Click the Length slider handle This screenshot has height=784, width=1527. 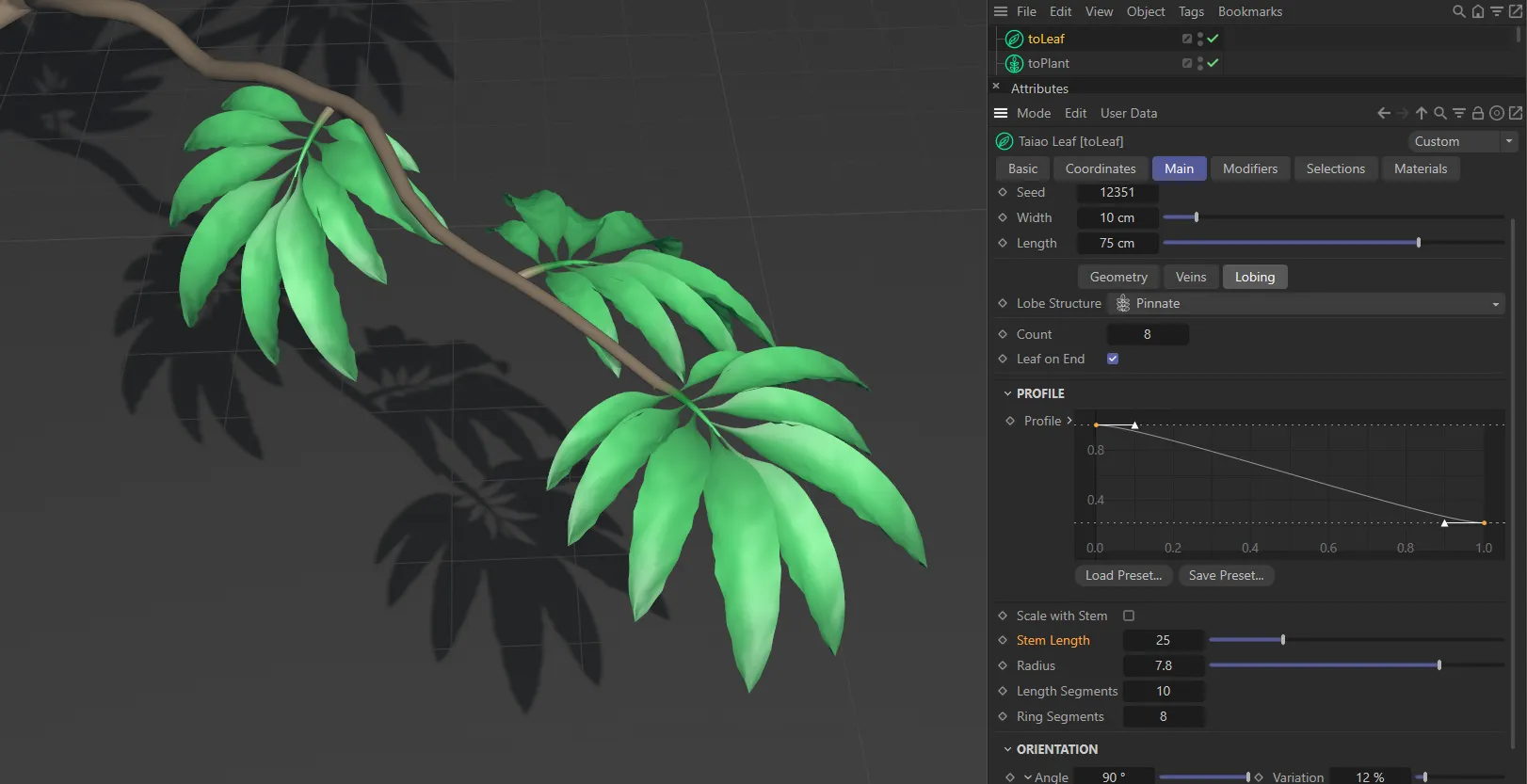pyautogui.click(x=1419, y=243)
